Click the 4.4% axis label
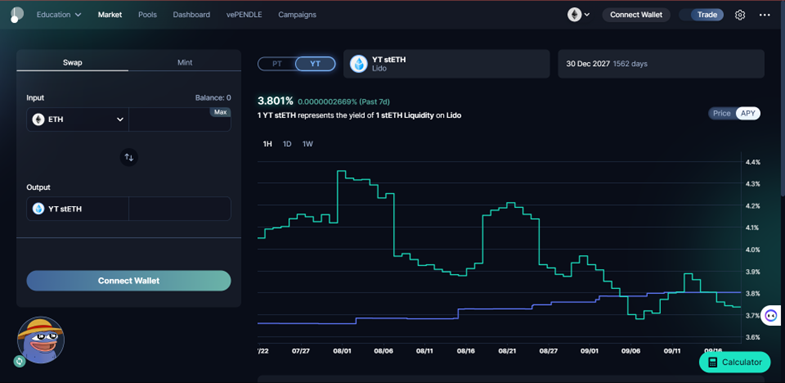 coord(753,162)
